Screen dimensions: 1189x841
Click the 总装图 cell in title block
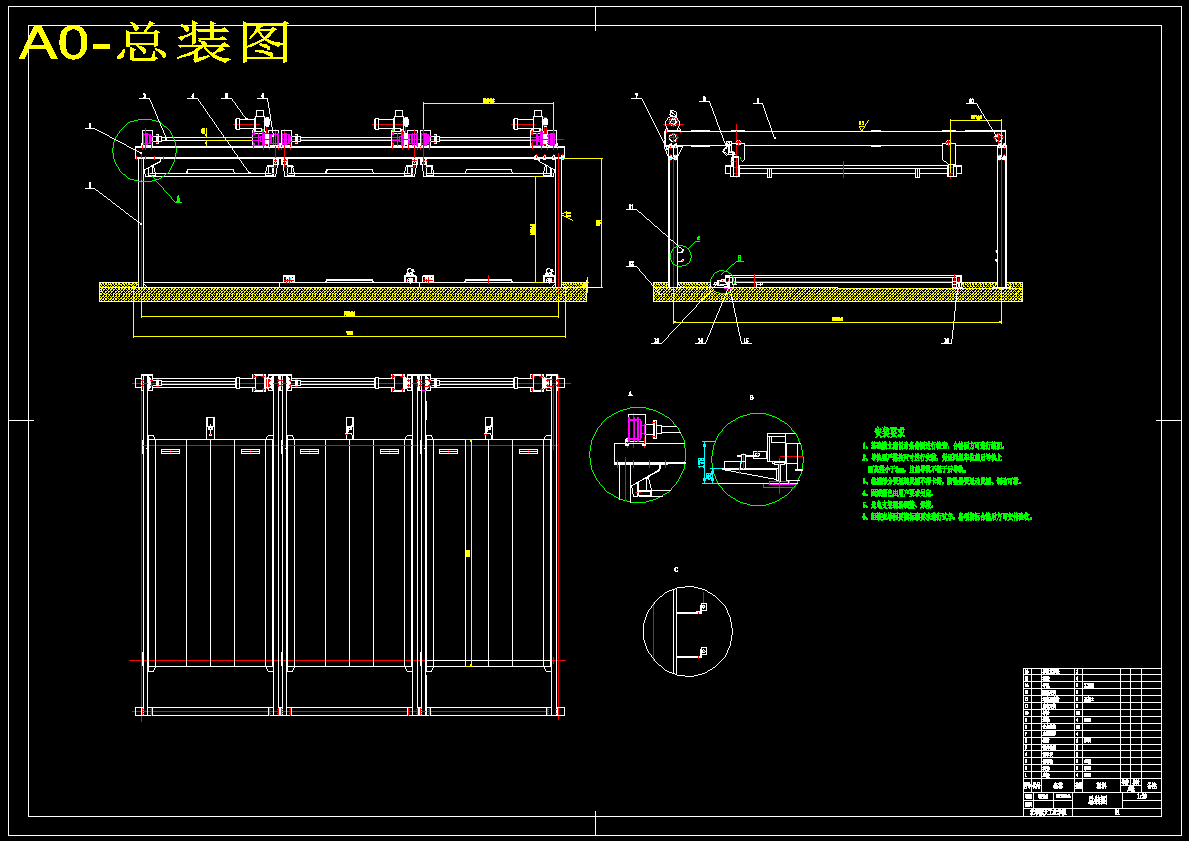(1098, 799)
